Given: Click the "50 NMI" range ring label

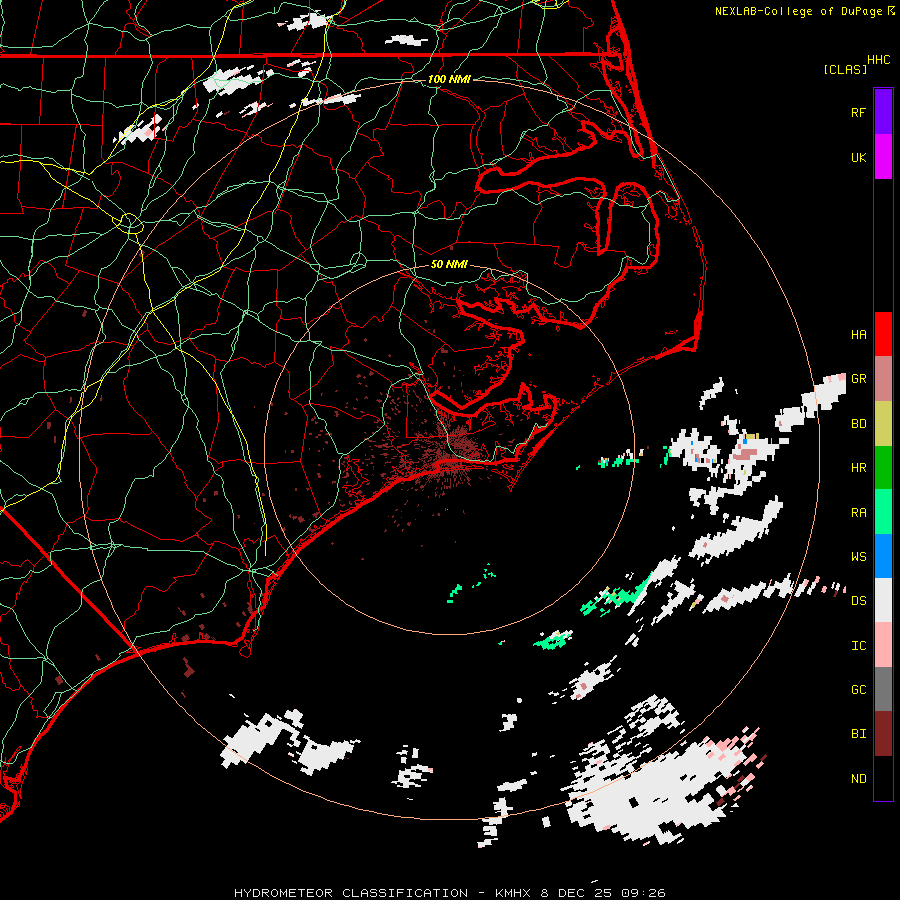Looking at the screenshot, I should (449, 264).
